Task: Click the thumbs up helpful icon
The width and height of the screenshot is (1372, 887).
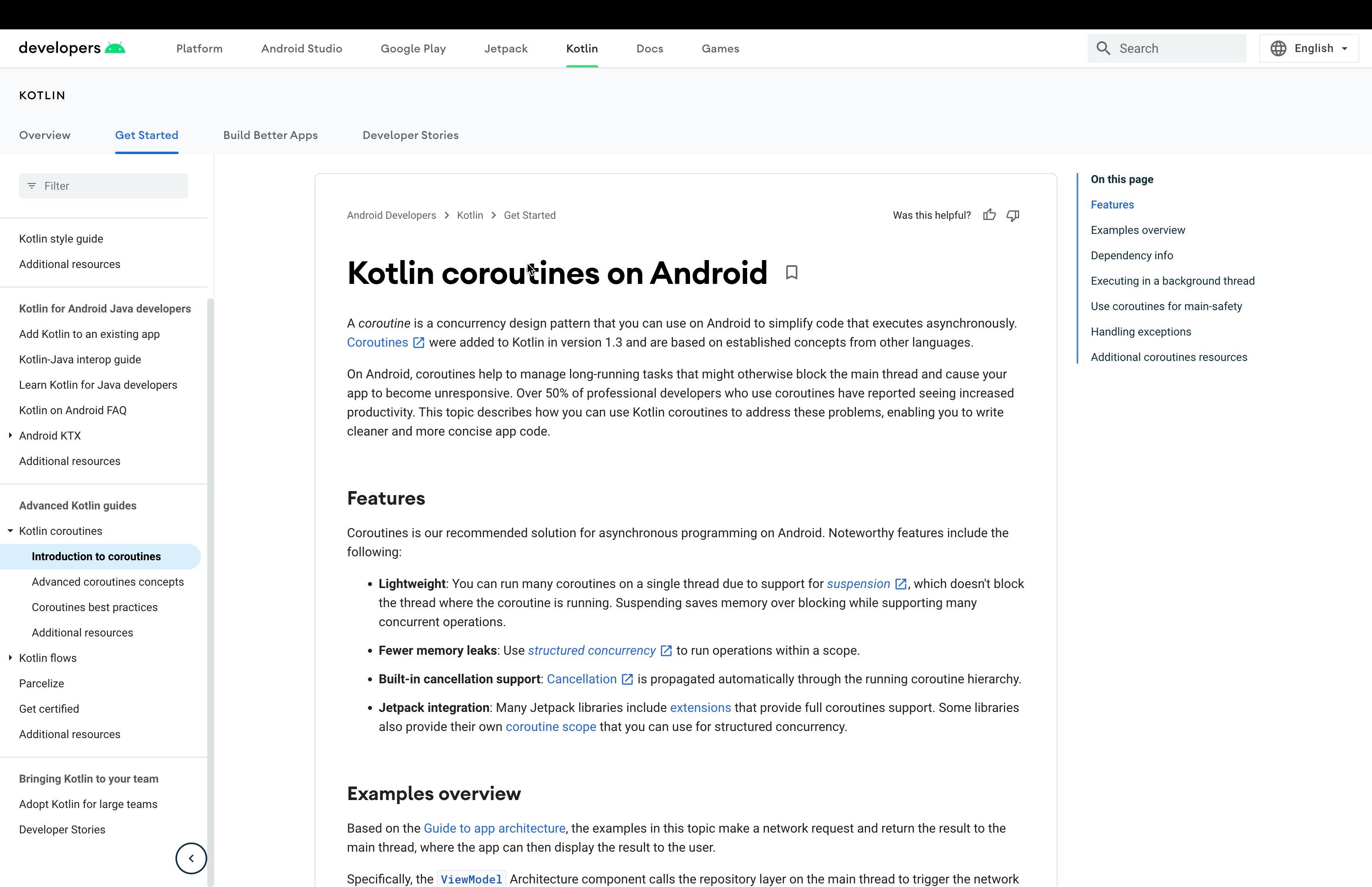Action: tap(989, 216)
